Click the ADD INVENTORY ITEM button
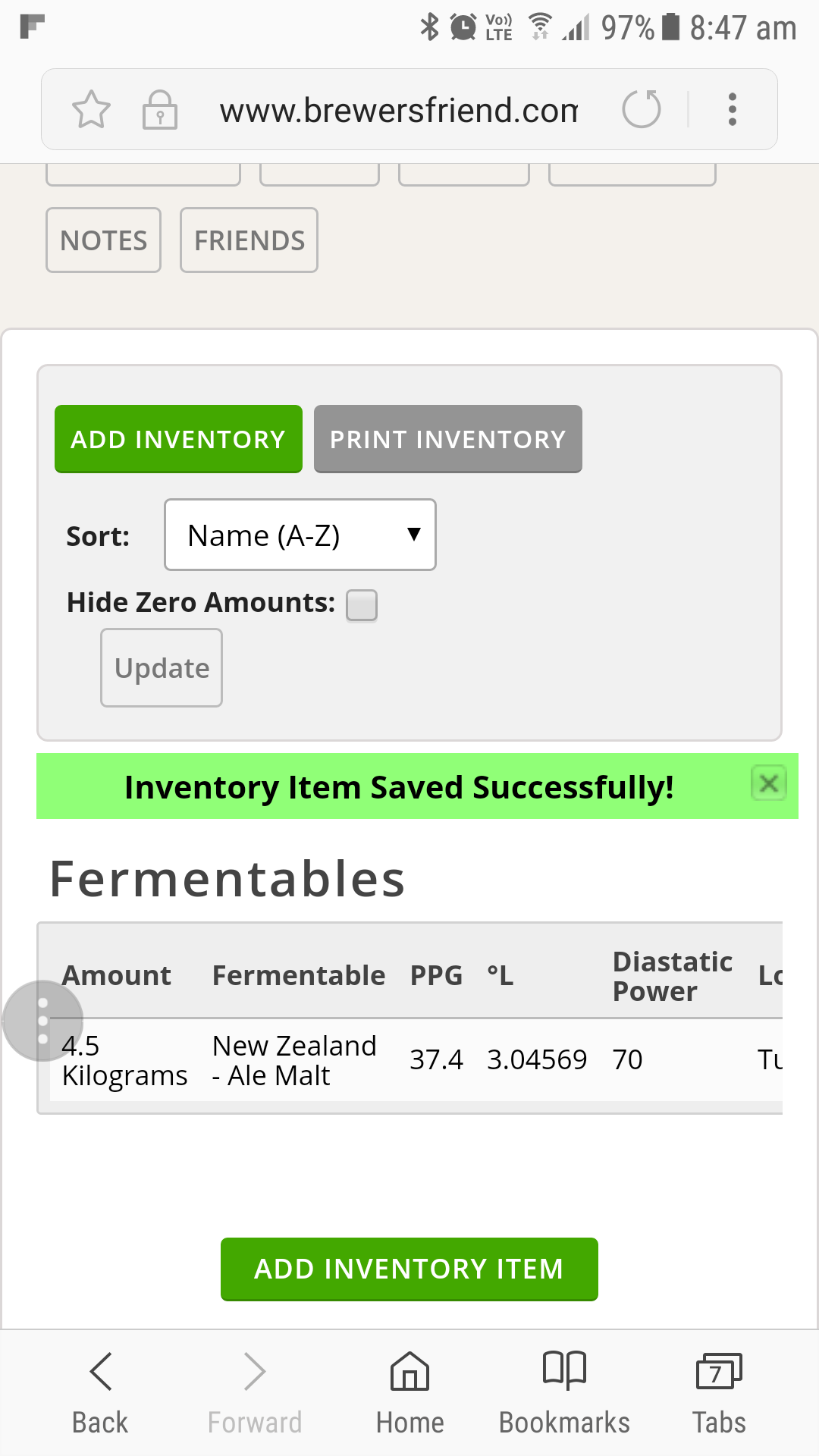The image size is (819, 1456). click(409, 1269)
